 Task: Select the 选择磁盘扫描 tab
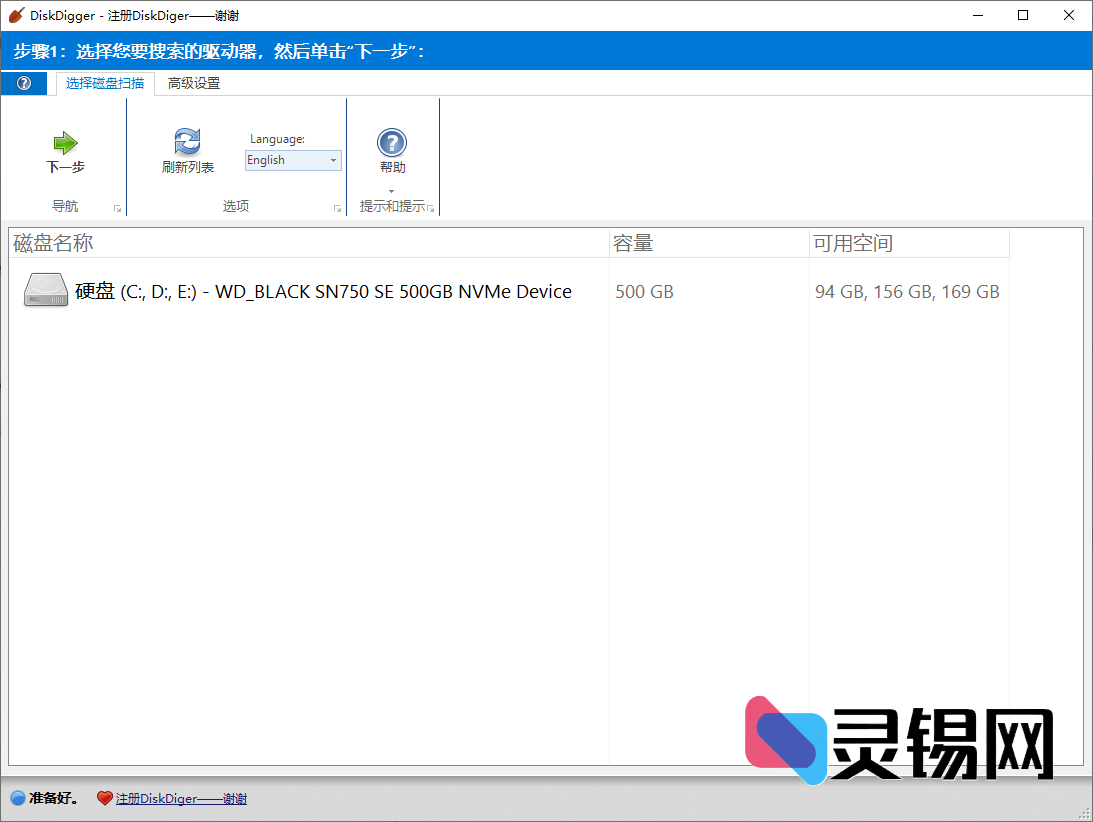tap(104, 83)
